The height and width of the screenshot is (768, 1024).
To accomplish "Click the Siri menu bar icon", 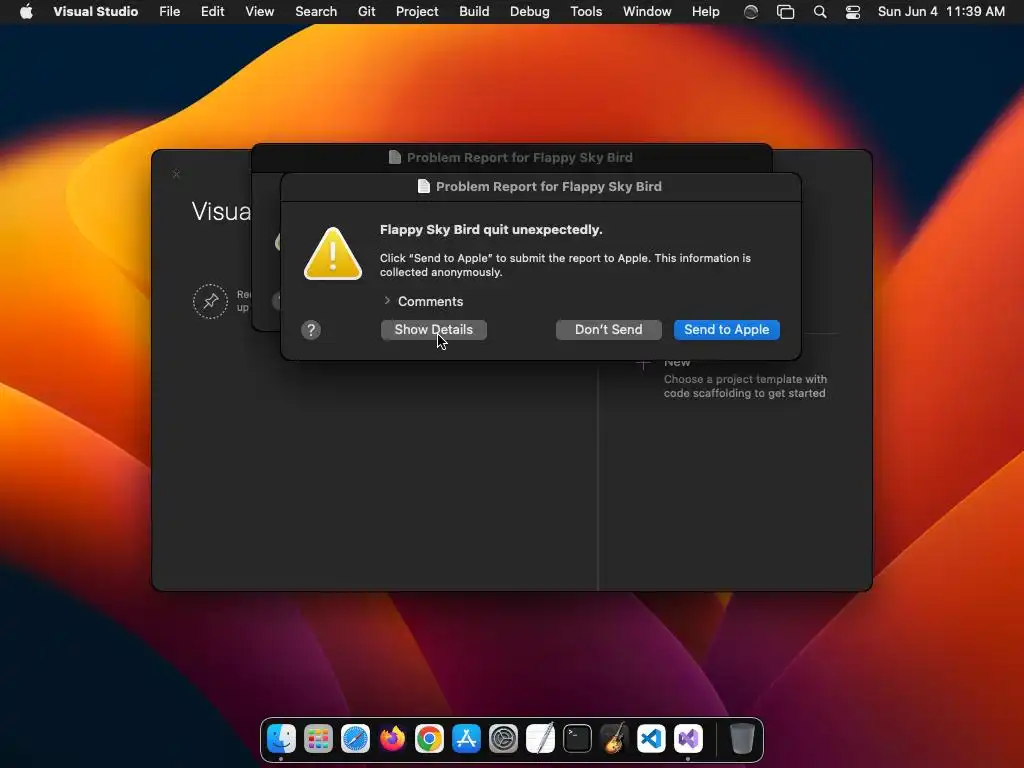I will (751, 12).
